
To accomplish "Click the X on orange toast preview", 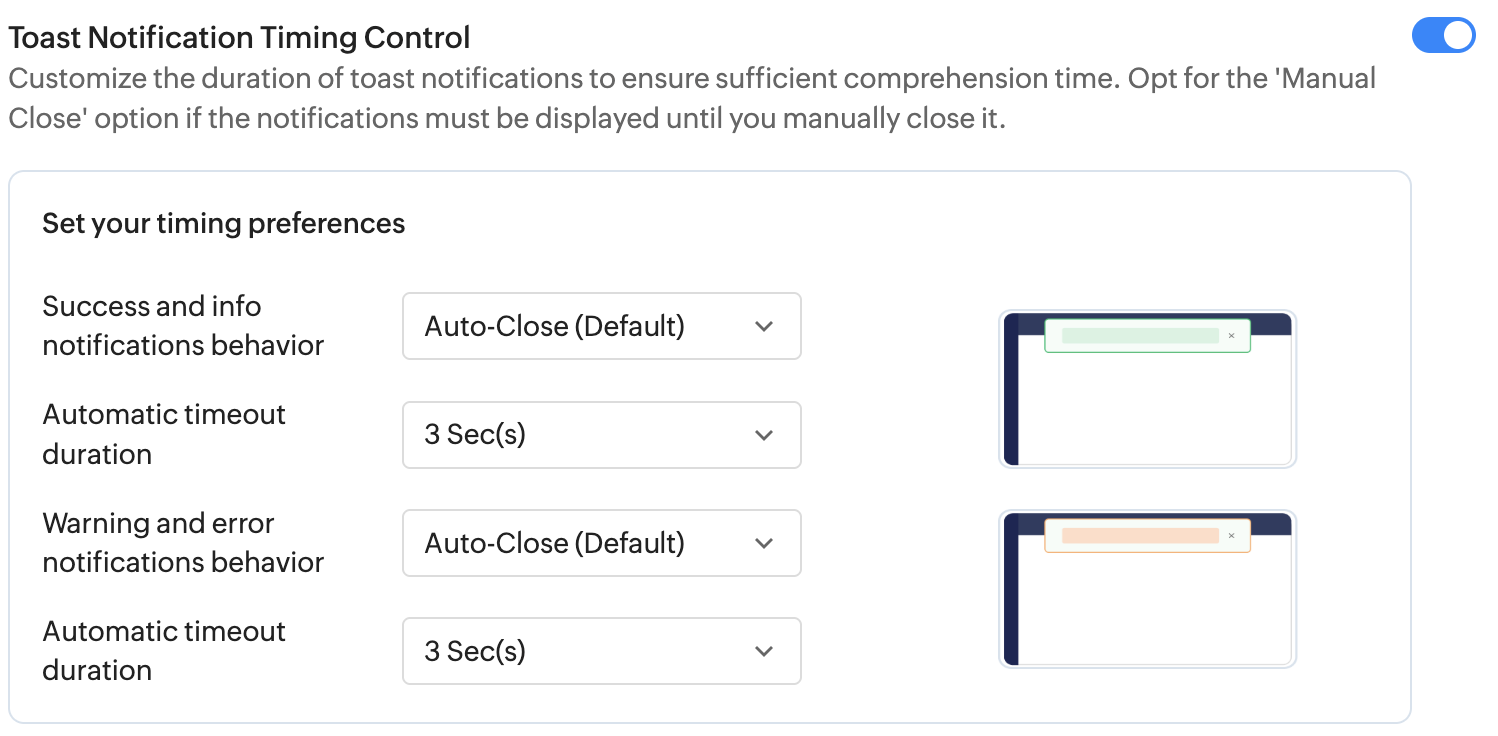I will click(x=1231, y=536).
